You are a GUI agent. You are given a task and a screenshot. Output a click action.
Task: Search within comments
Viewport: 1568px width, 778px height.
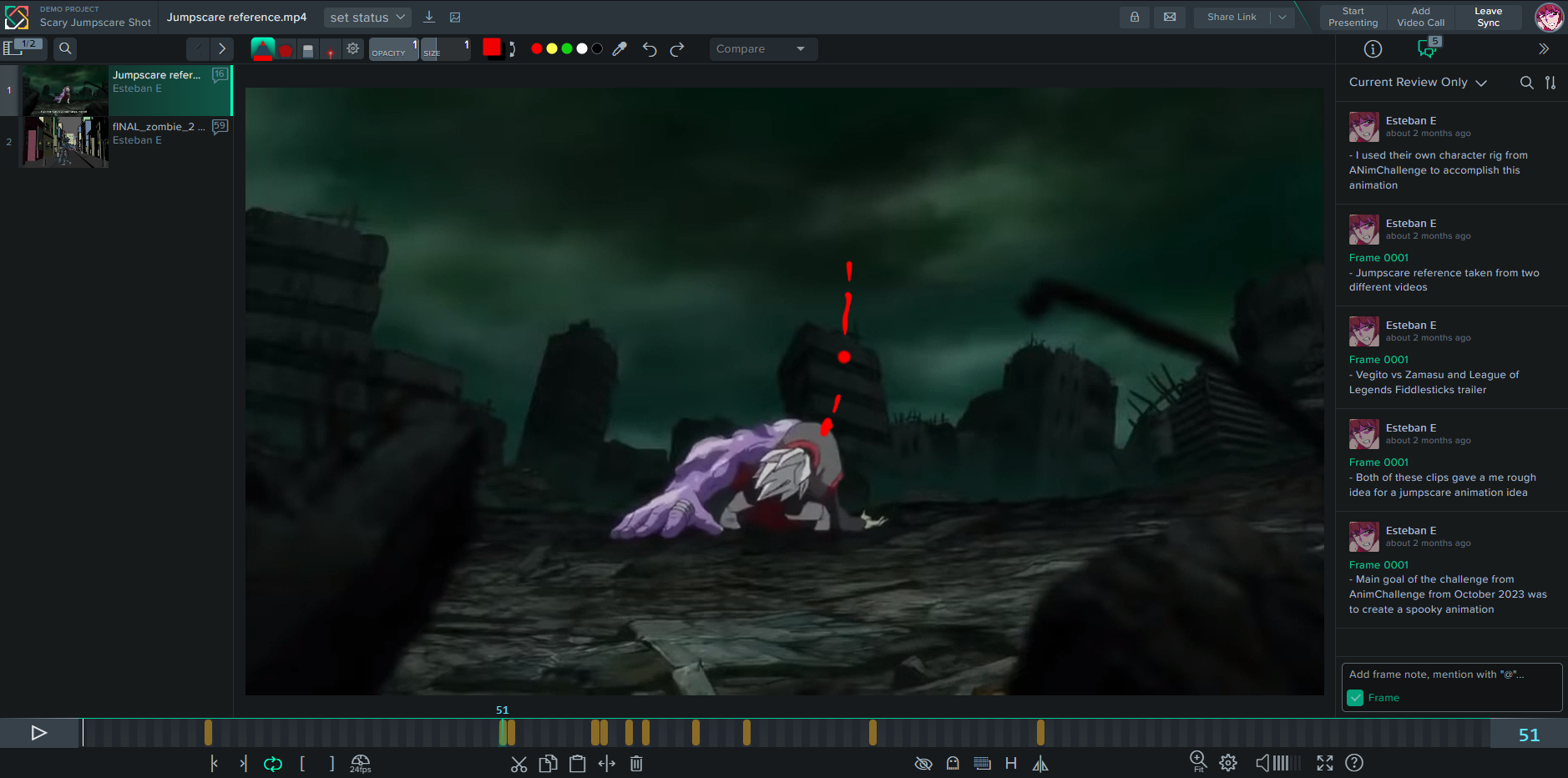click(x=1526, y=83)
